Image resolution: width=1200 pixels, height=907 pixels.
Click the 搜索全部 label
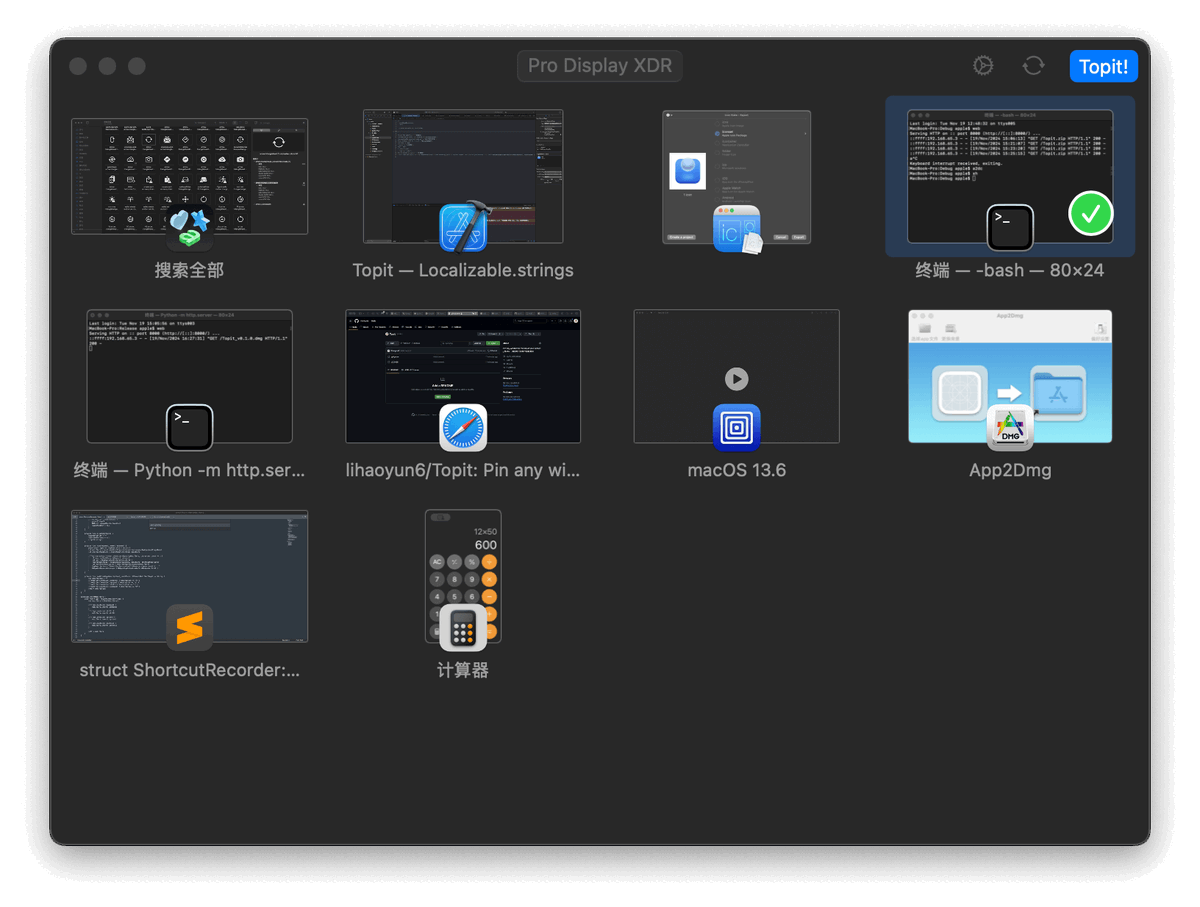(189, 270)
